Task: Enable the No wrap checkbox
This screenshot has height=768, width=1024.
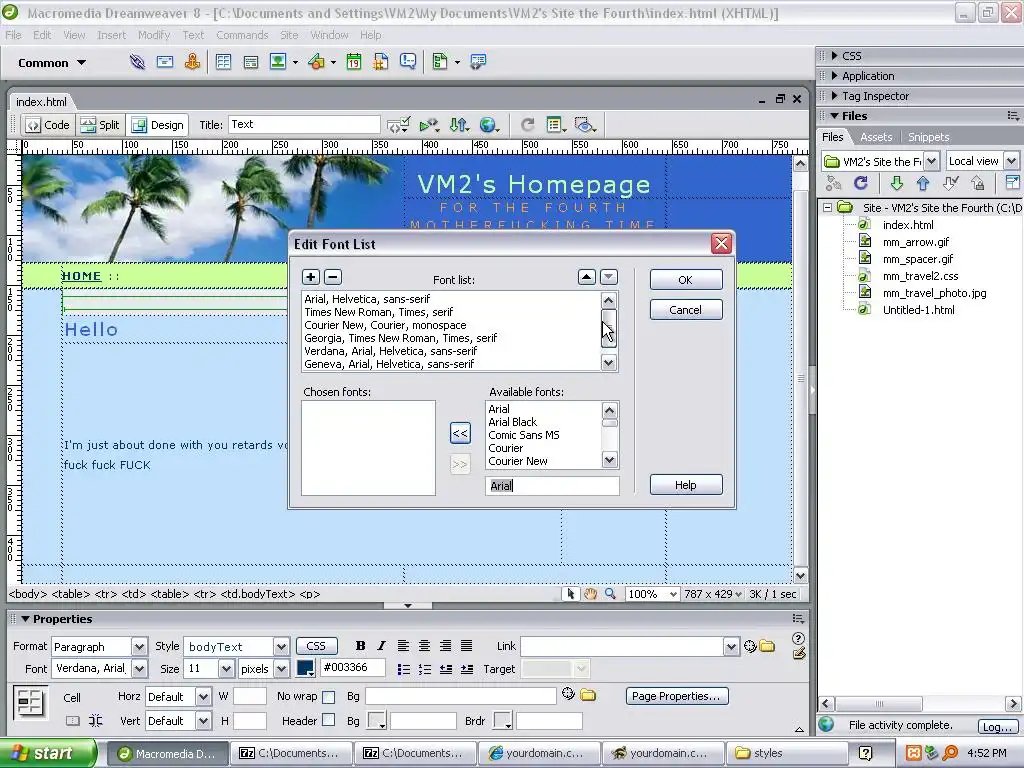Action: point(329,697)
